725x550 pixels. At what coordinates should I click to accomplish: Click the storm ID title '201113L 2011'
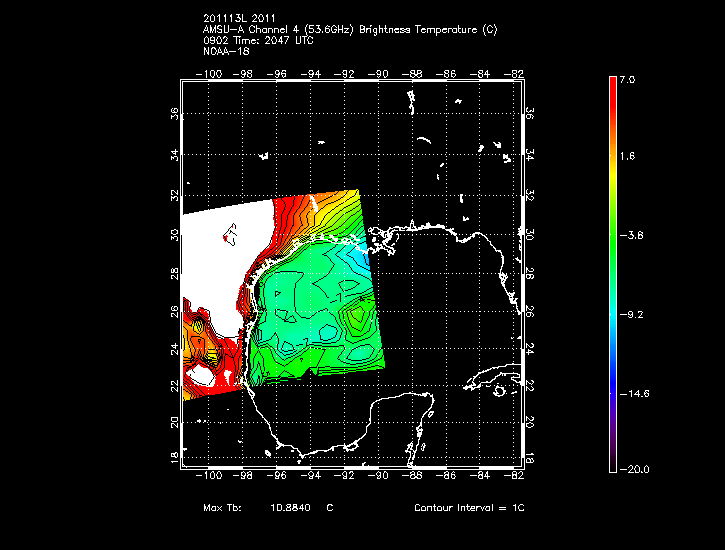point(239,19)
